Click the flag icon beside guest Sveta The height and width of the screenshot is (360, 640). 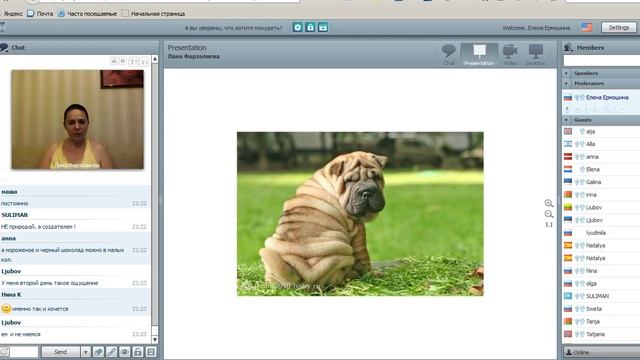point(568,309)
